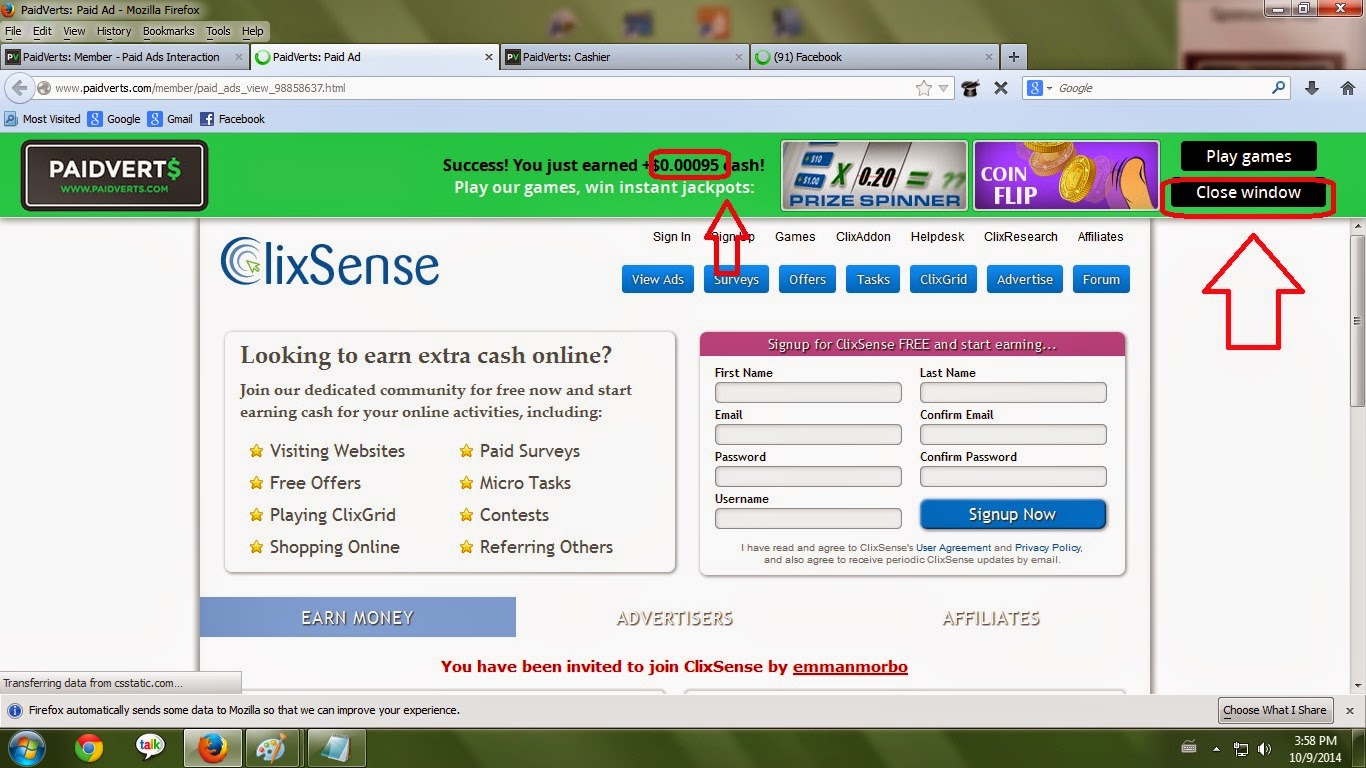
Task: Click the search magnifier icon
Action: click(x=1278, y=88)
